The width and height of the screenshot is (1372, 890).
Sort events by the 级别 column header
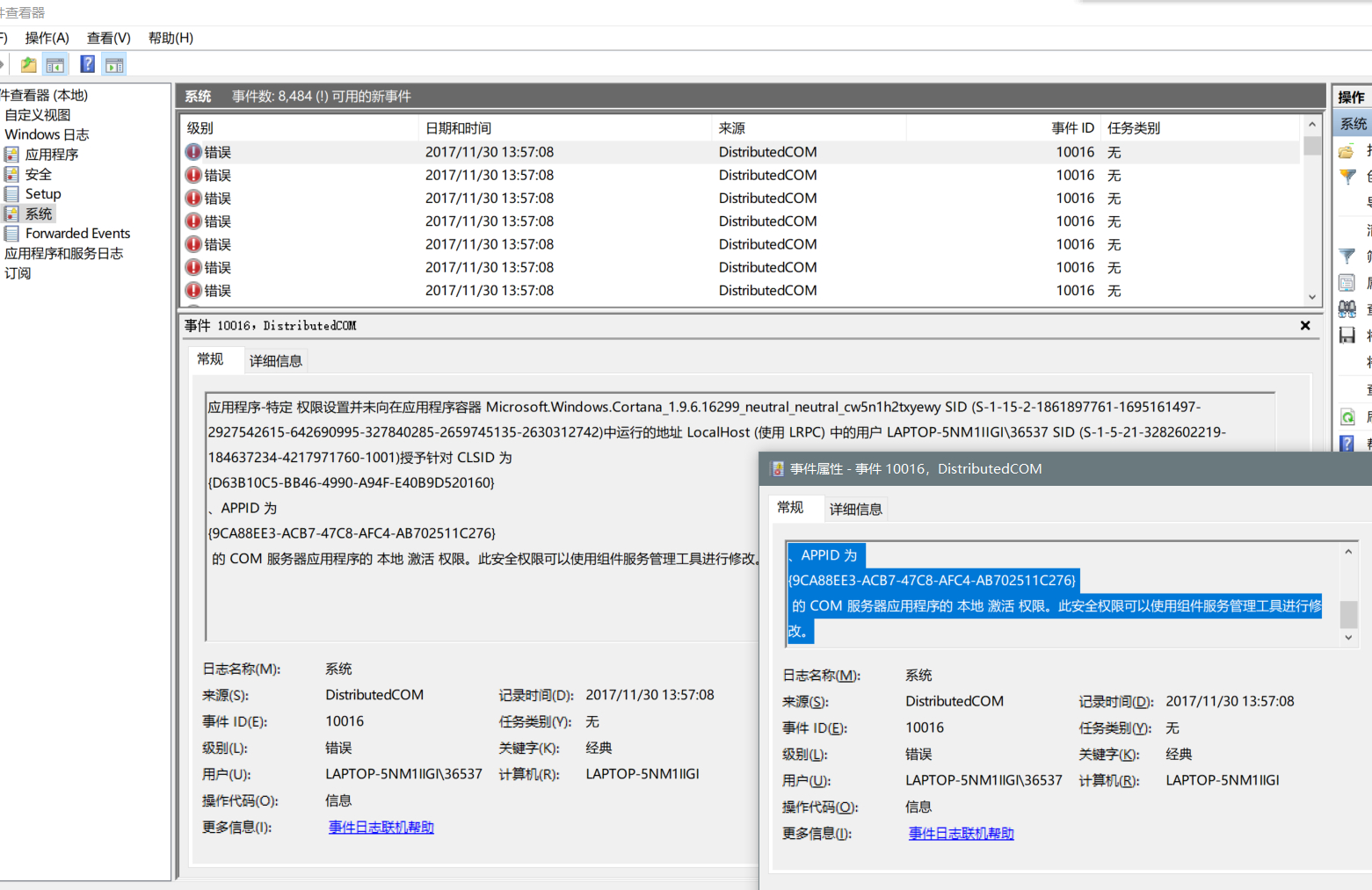coord(300,128)
